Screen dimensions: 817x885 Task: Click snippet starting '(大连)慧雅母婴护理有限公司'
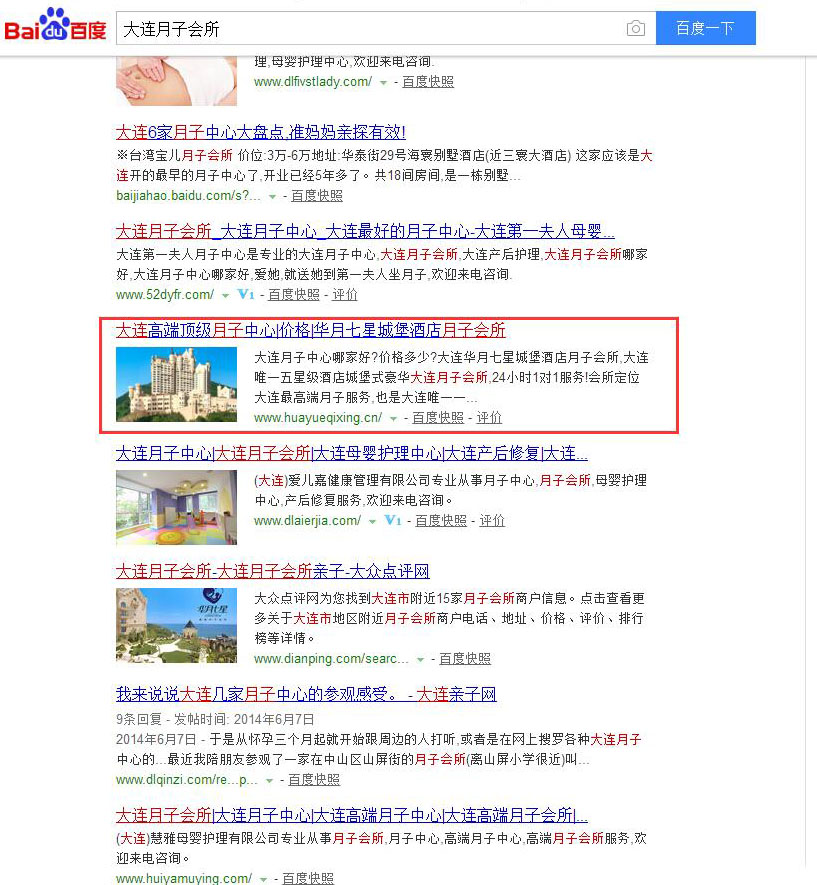click(x=381, y=848)
